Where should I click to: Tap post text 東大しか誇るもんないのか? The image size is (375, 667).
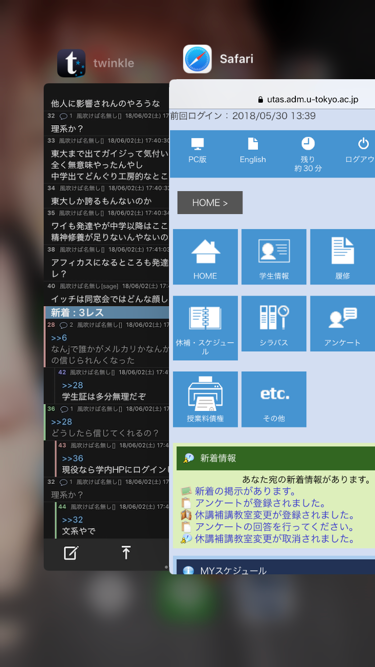coord(102,201)
